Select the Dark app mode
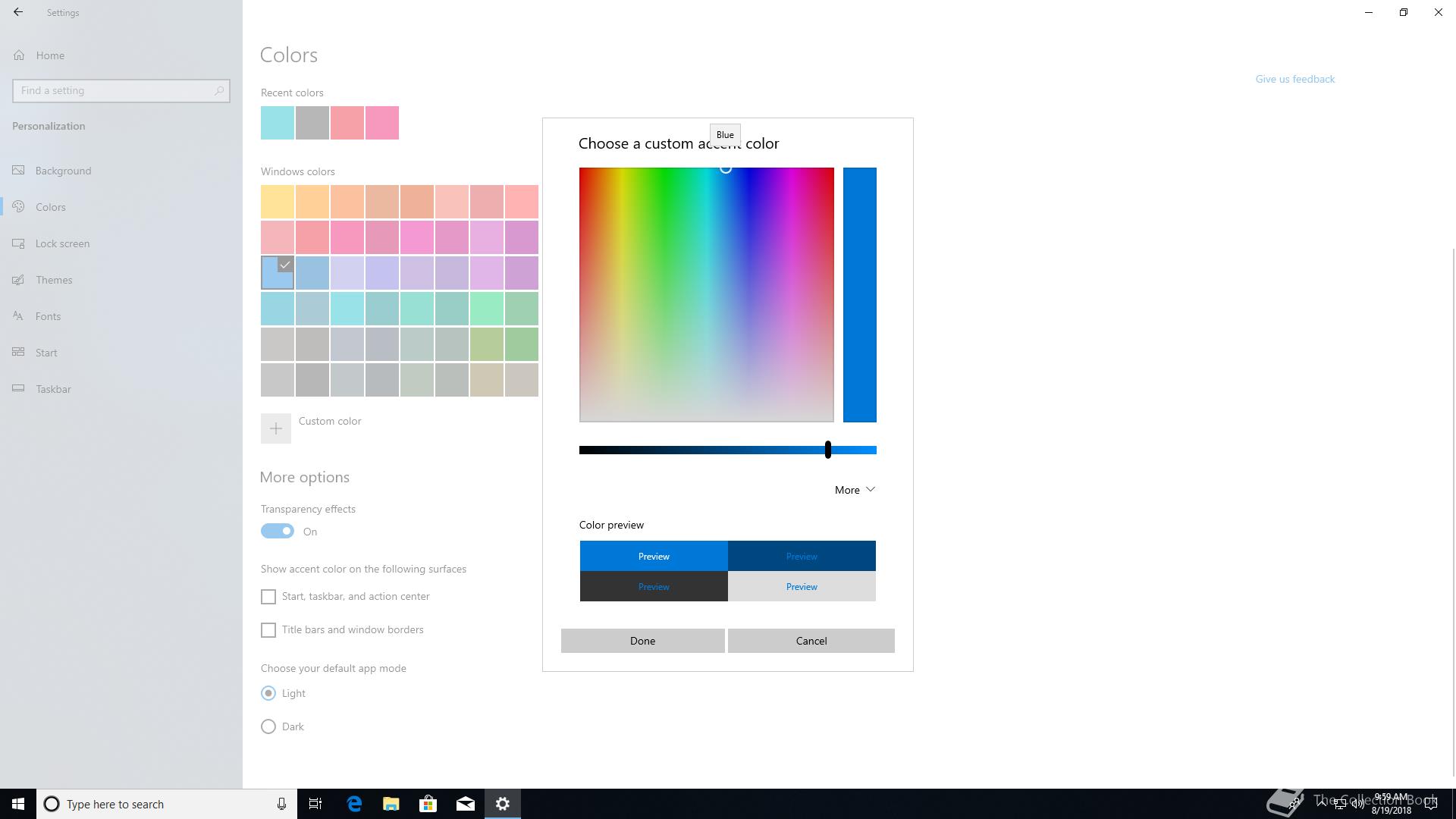 pyautogui.click(x=268, y=726)
